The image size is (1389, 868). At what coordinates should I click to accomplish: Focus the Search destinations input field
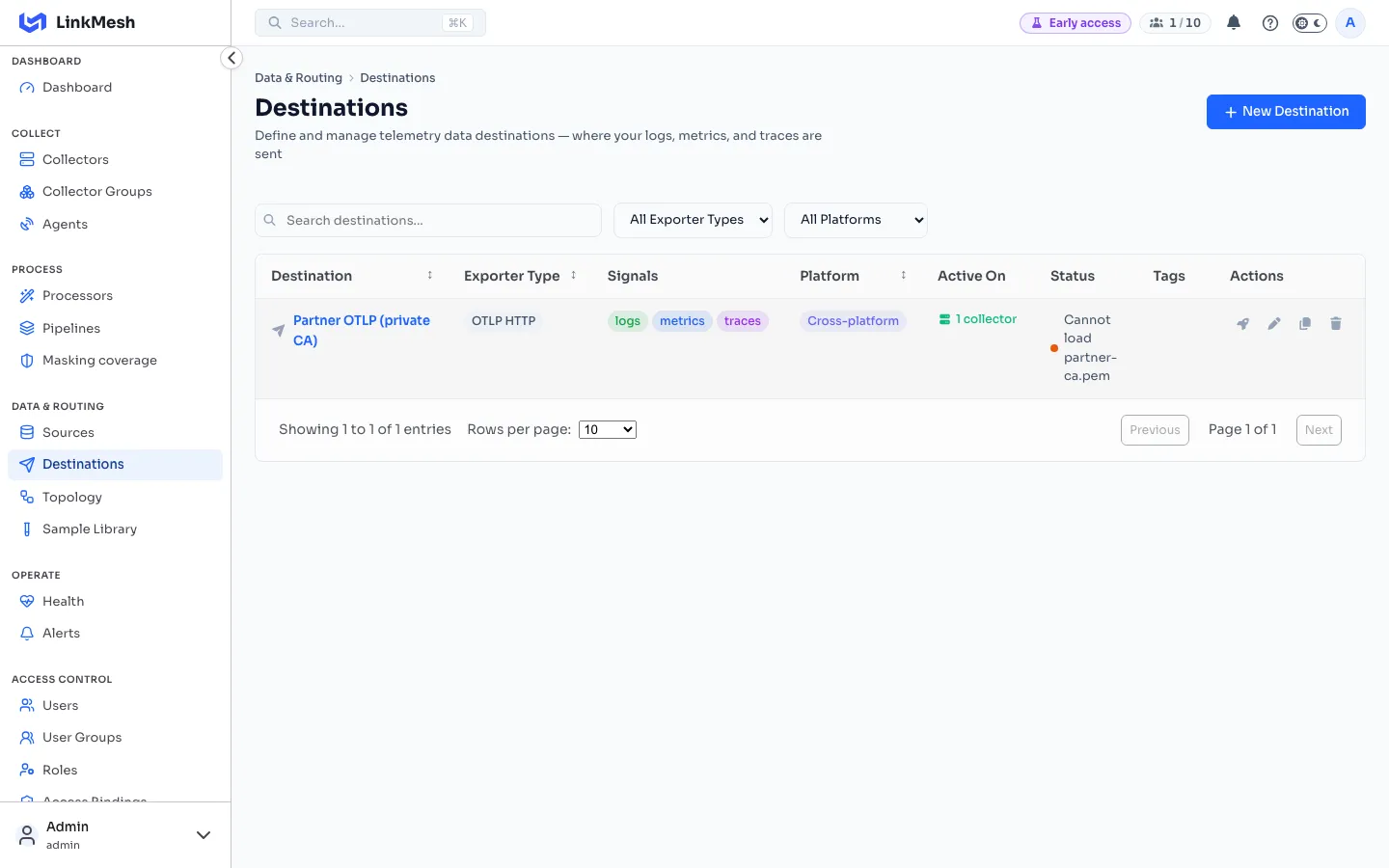(x=428, y=220)
